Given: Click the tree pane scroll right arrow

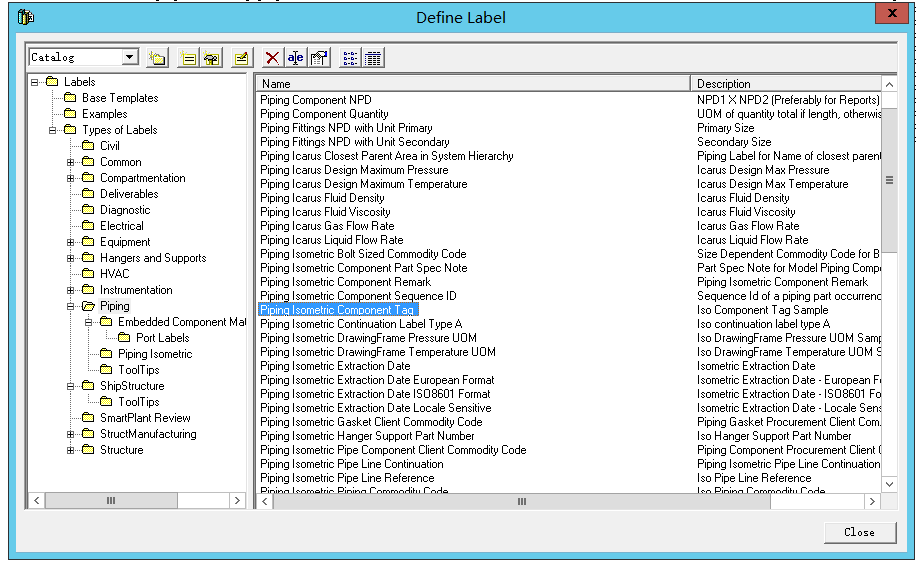Looking at the screenshot, I should click(237, 501).
